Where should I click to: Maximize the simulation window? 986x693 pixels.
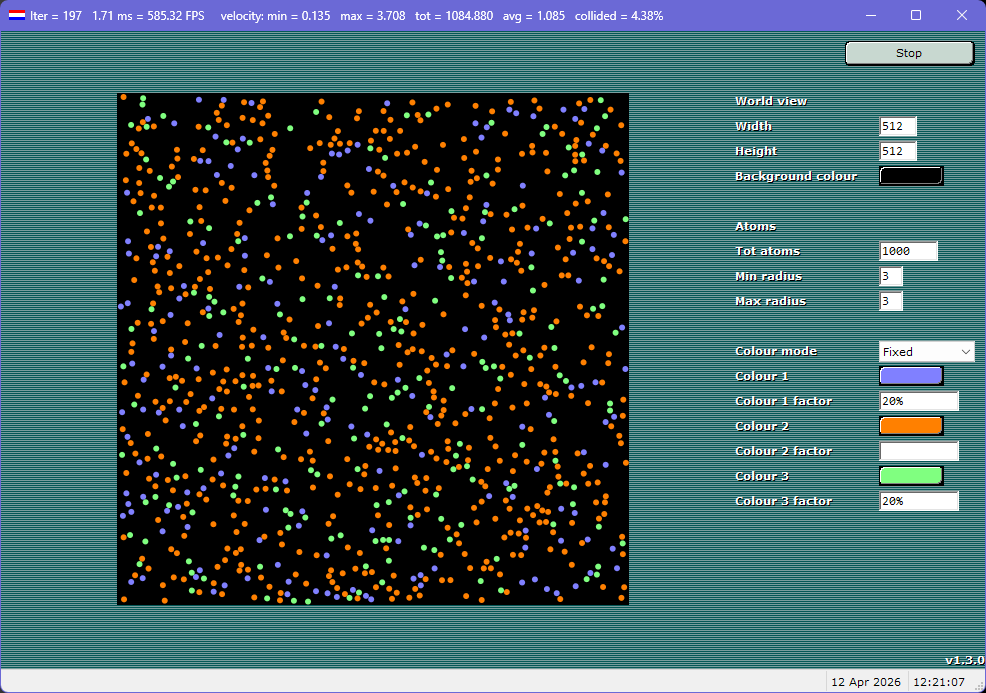[916, 16]
